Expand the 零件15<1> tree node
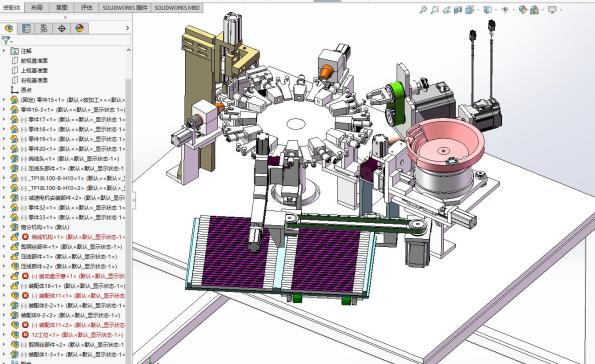Viewport: 595px width, 364px height. 4,100
